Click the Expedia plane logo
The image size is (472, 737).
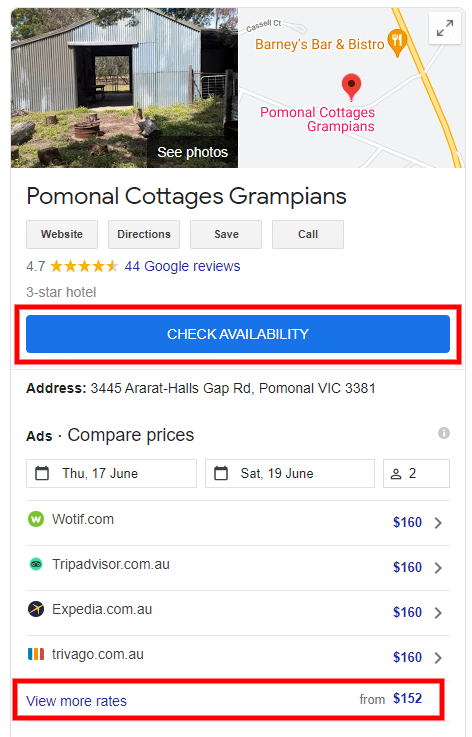[36, 609]
